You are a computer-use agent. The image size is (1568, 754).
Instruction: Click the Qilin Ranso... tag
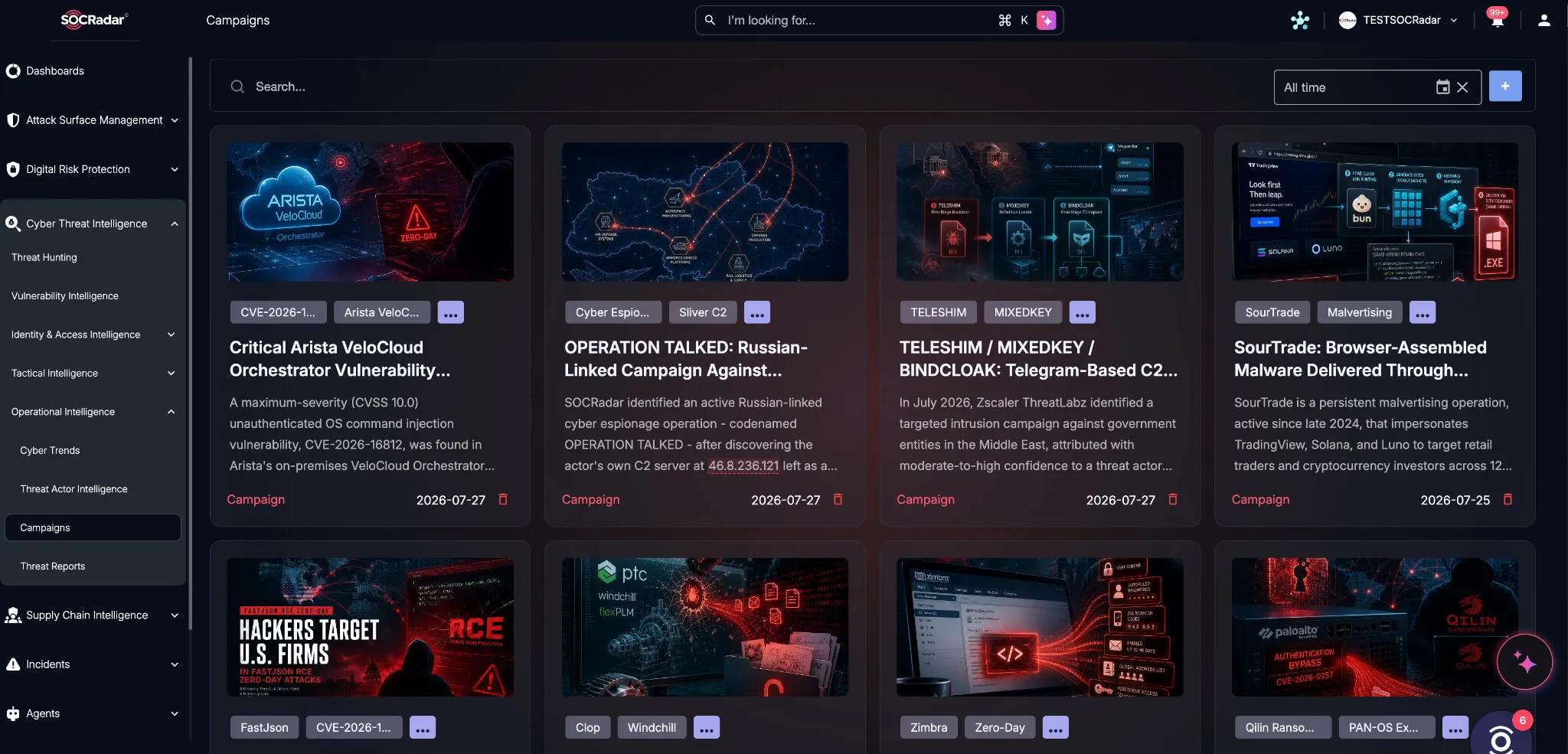(1283, 727)
